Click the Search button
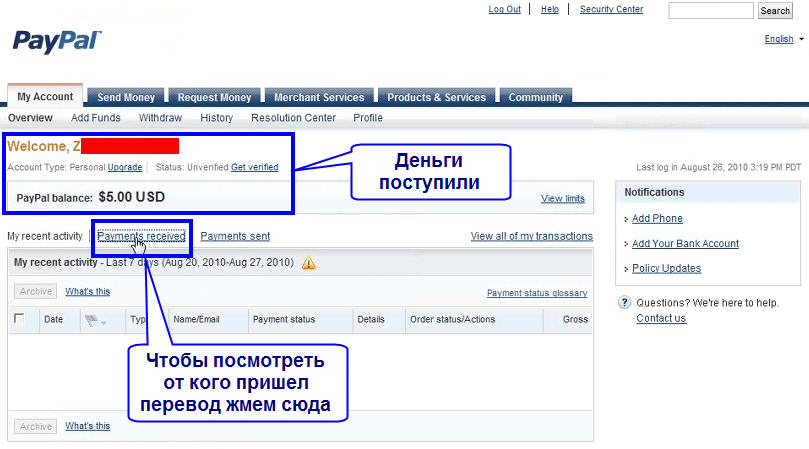 pos(775,10)
